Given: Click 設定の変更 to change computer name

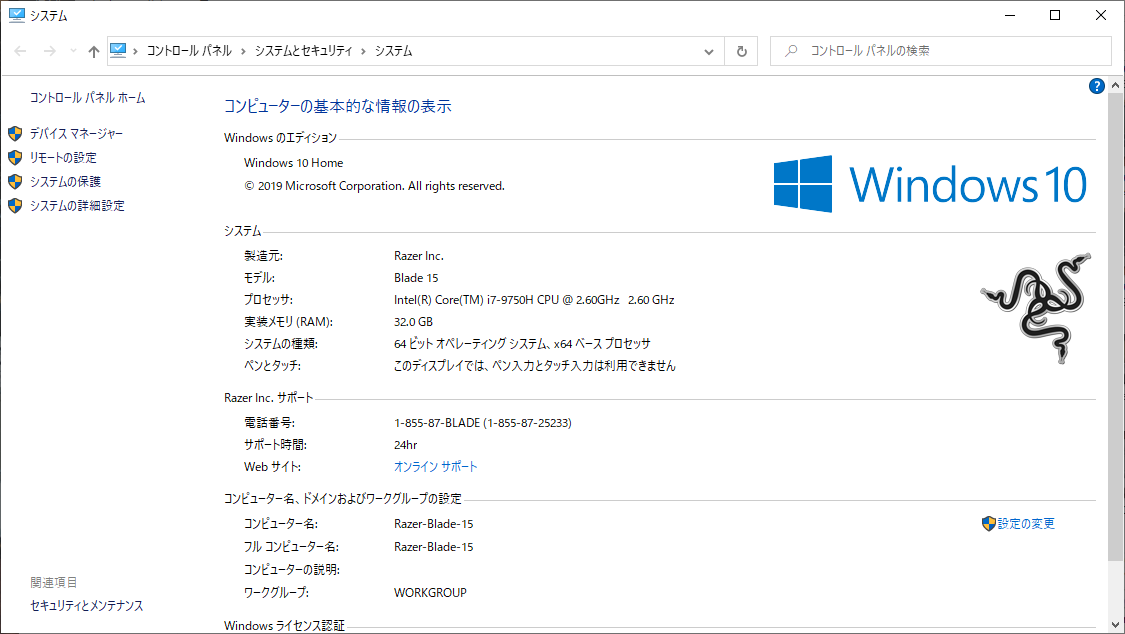Looking at the screenshot, I should point(1026,524).
